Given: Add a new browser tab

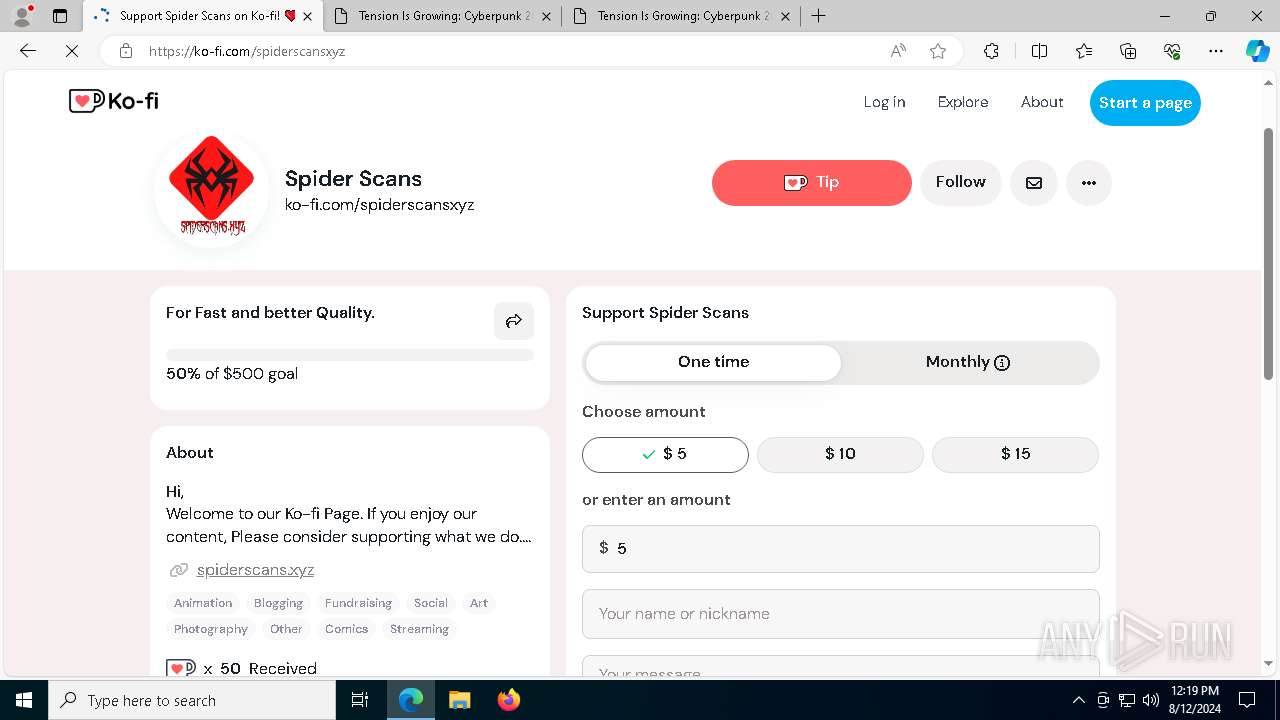Looking at the screenshot, I should click(x=818, y=16).
